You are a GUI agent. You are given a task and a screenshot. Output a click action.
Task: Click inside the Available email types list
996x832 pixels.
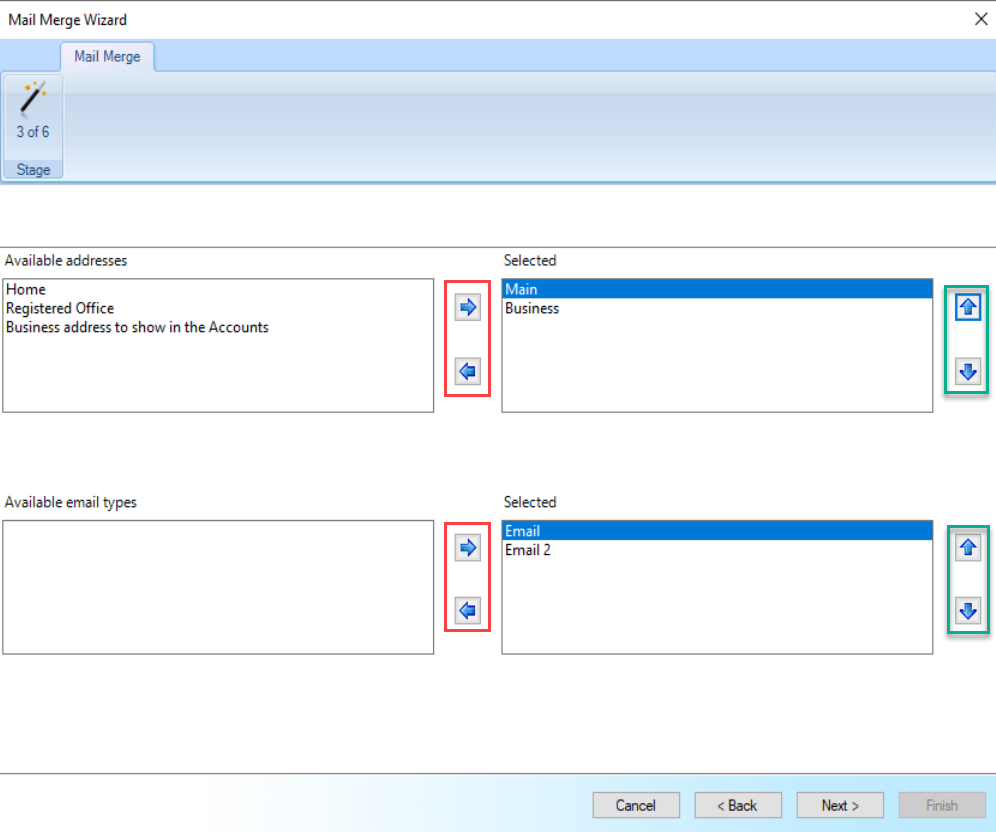click(218, 587)
